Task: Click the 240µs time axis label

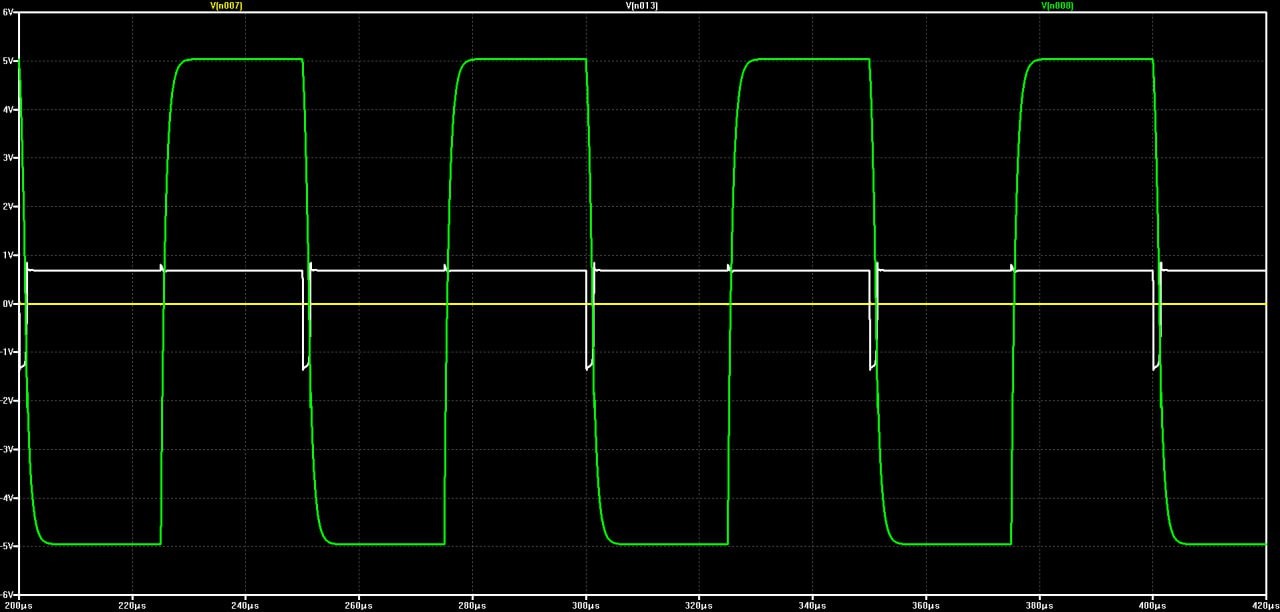Action: click(x=246, y=606)
